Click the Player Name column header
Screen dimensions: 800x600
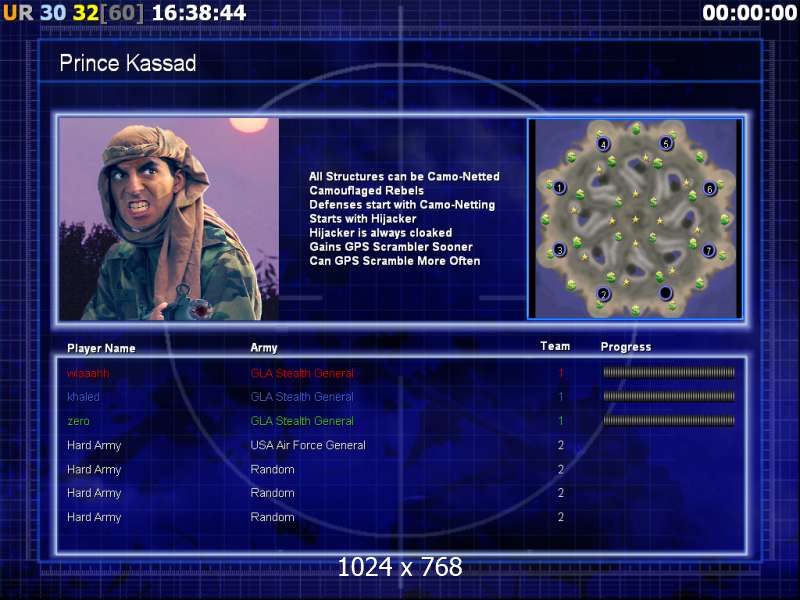pos(101,348)
